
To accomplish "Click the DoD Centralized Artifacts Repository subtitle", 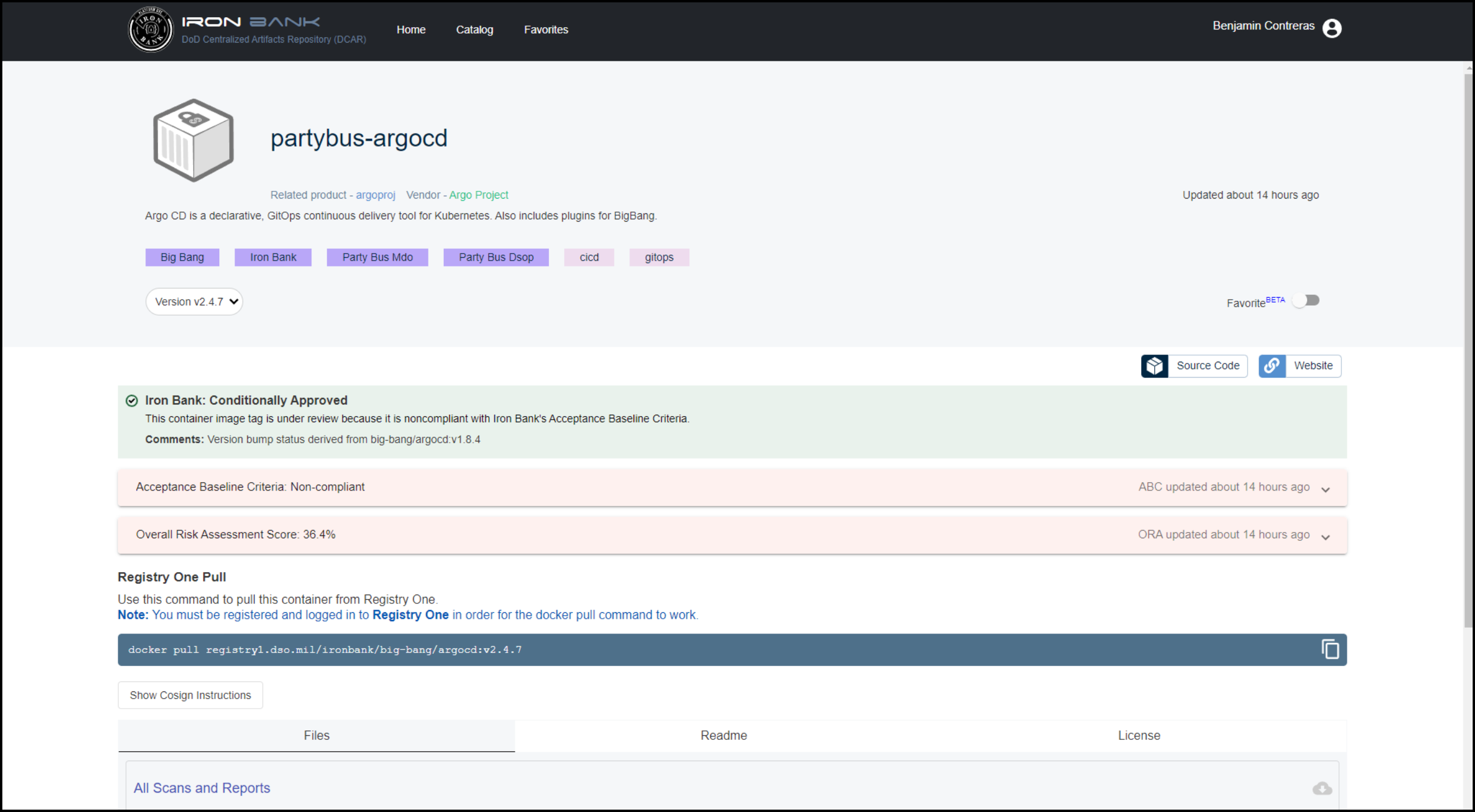I will tap(274, 40).
